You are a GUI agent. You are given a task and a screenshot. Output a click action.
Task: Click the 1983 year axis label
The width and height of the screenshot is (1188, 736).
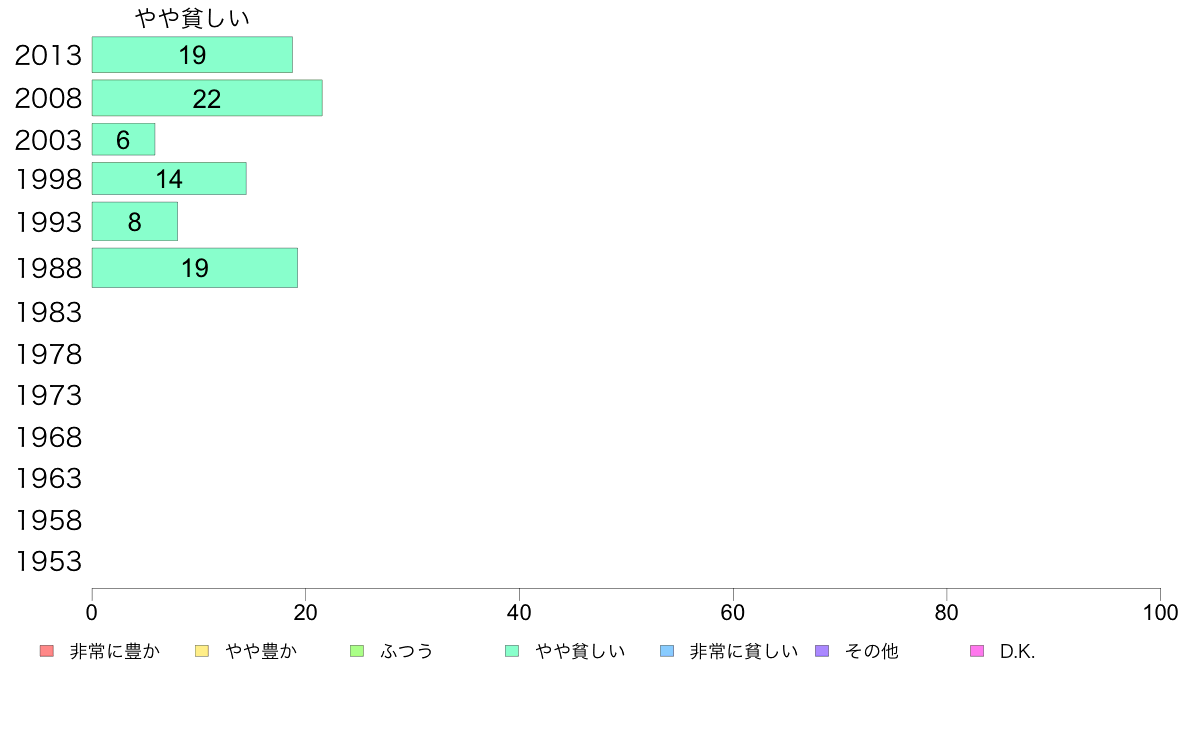pyautogui.click(x=48, y=312)
